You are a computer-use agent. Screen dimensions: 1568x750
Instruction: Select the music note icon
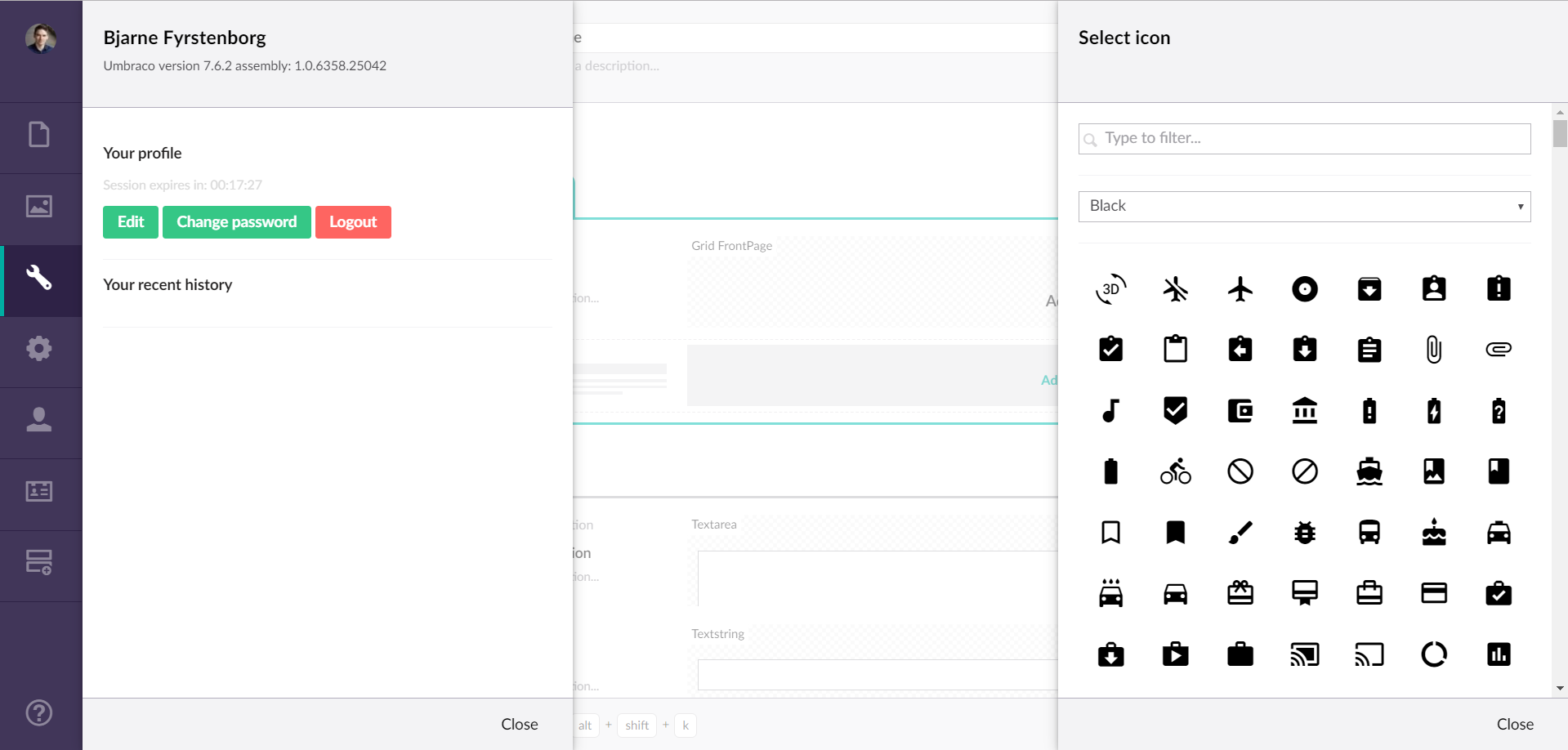coord(1110,410)
